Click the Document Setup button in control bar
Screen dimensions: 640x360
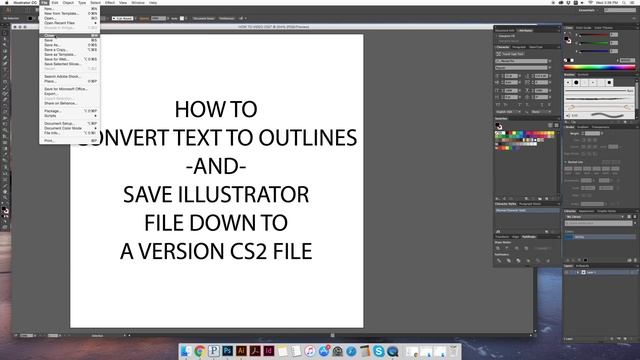pyautogui.click(x=204, y=18)
